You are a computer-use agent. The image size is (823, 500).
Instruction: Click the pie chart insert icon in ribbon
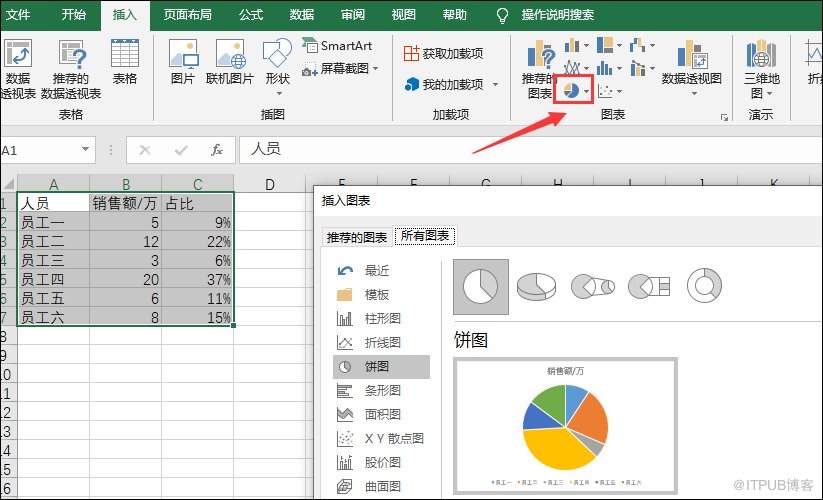tap(571, 90)
